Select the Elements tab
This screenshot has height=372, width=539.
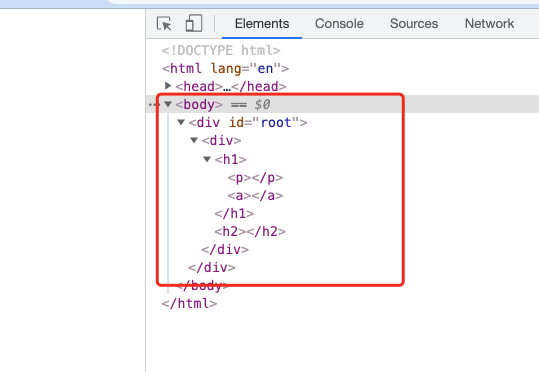point(262,24)
